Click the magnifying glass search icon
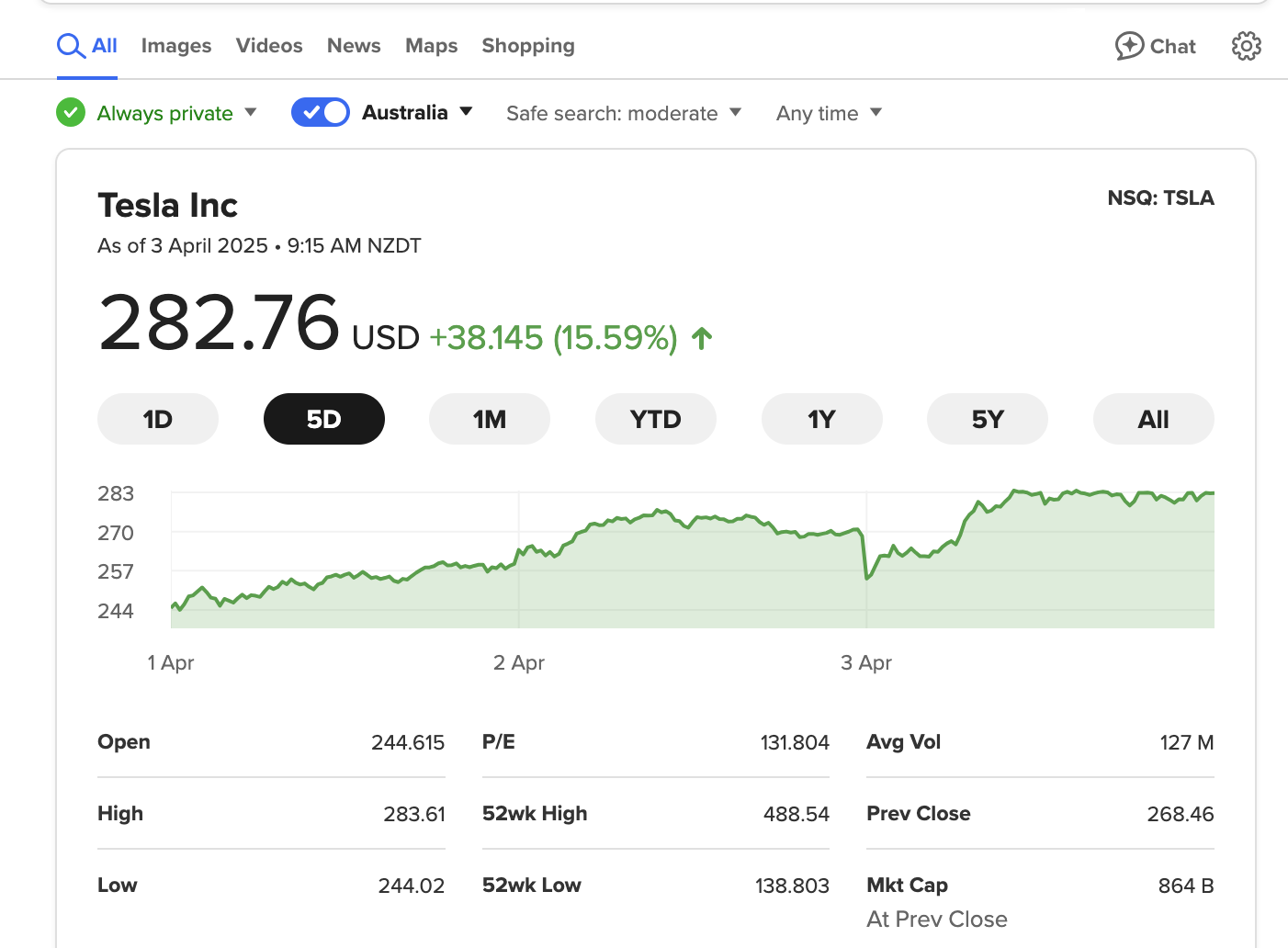This screenshot has height=948, width=1288. [71, 46]
